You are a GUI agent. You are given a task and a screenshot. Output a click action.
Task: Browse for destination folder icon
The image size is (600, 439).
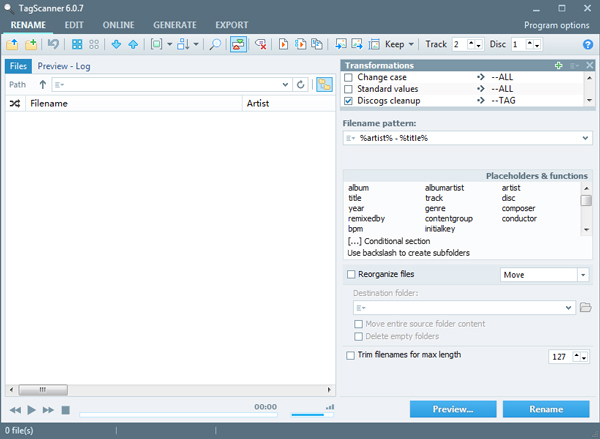tap(585, 307)
